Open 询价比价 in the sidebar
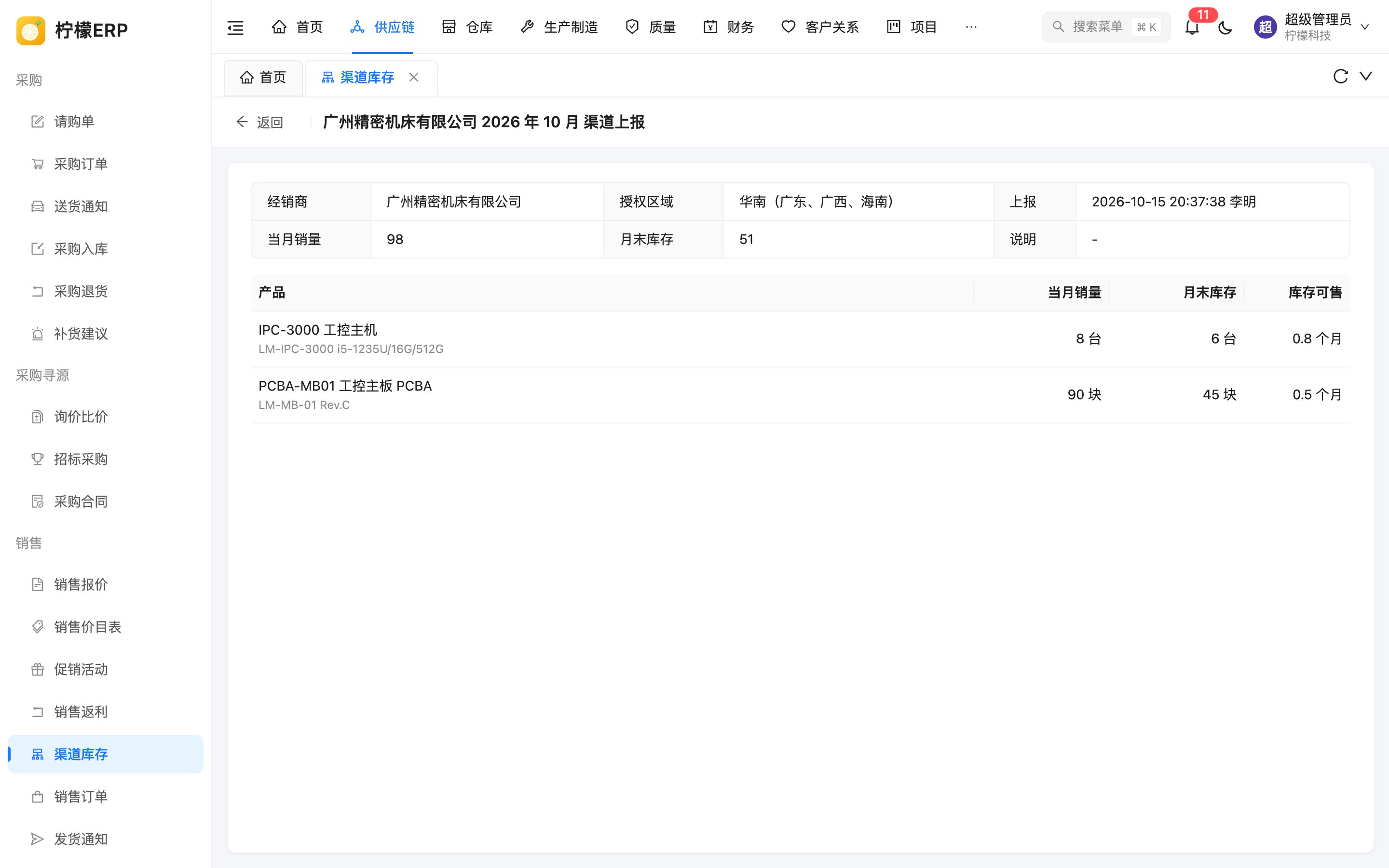Viewport: 1389px width, 868px height. (x=106, y=417)
